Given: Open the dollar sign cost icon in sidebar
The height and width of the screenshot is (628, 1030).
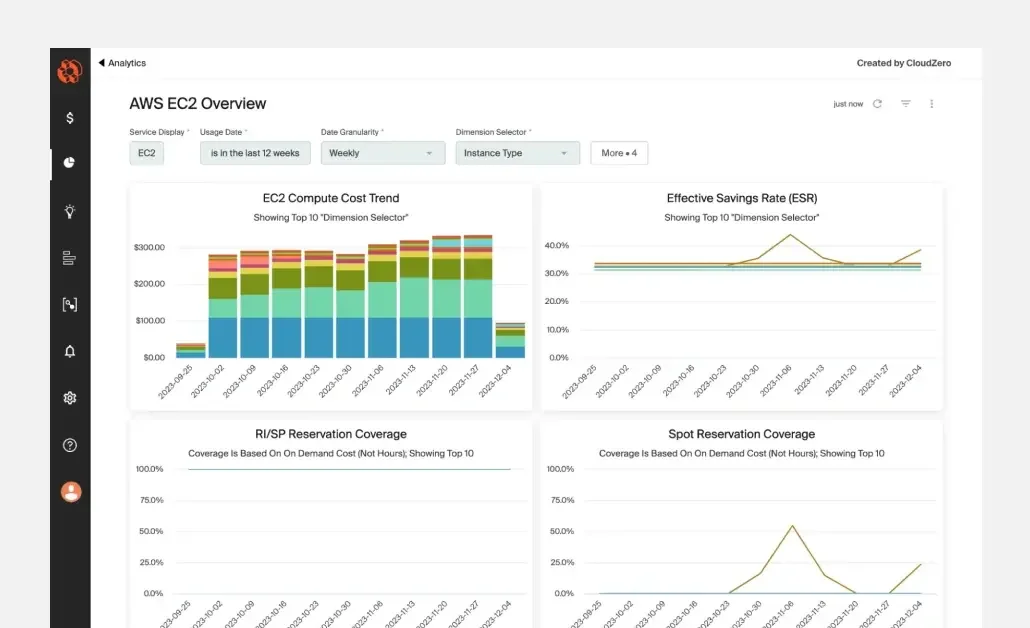Looking at the screenshot, I should [69, 117].
